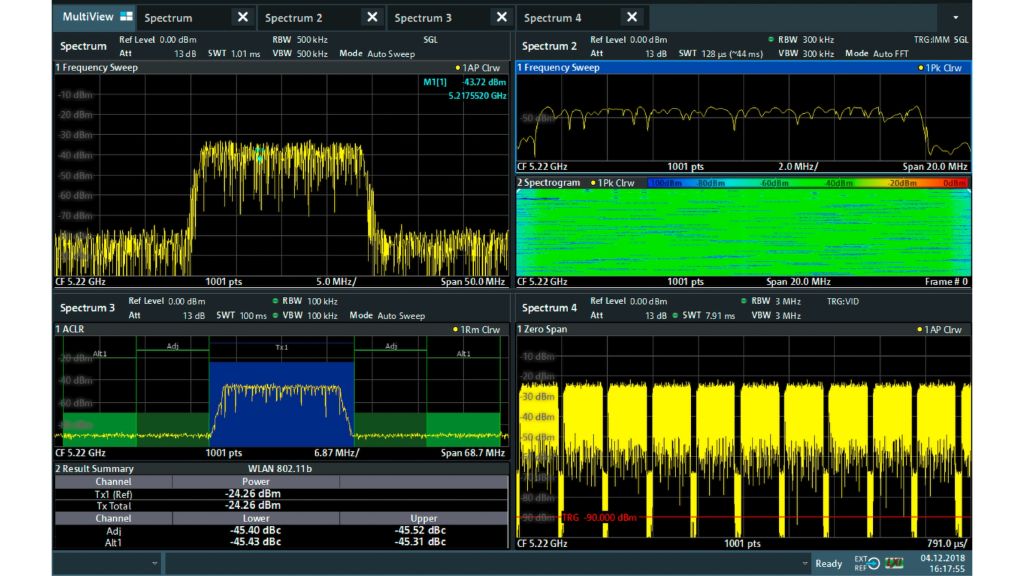The width and height of the screenshot is (1024, 576).
Task: Close the Spectrum 4 tab
Action: click(631, 17)
